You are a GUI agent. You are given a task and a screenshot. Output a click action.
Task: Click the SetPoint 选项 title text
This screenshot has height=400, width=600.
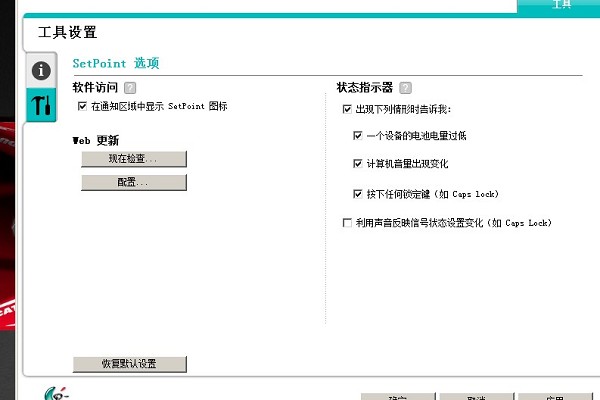[x=116, y=63]
